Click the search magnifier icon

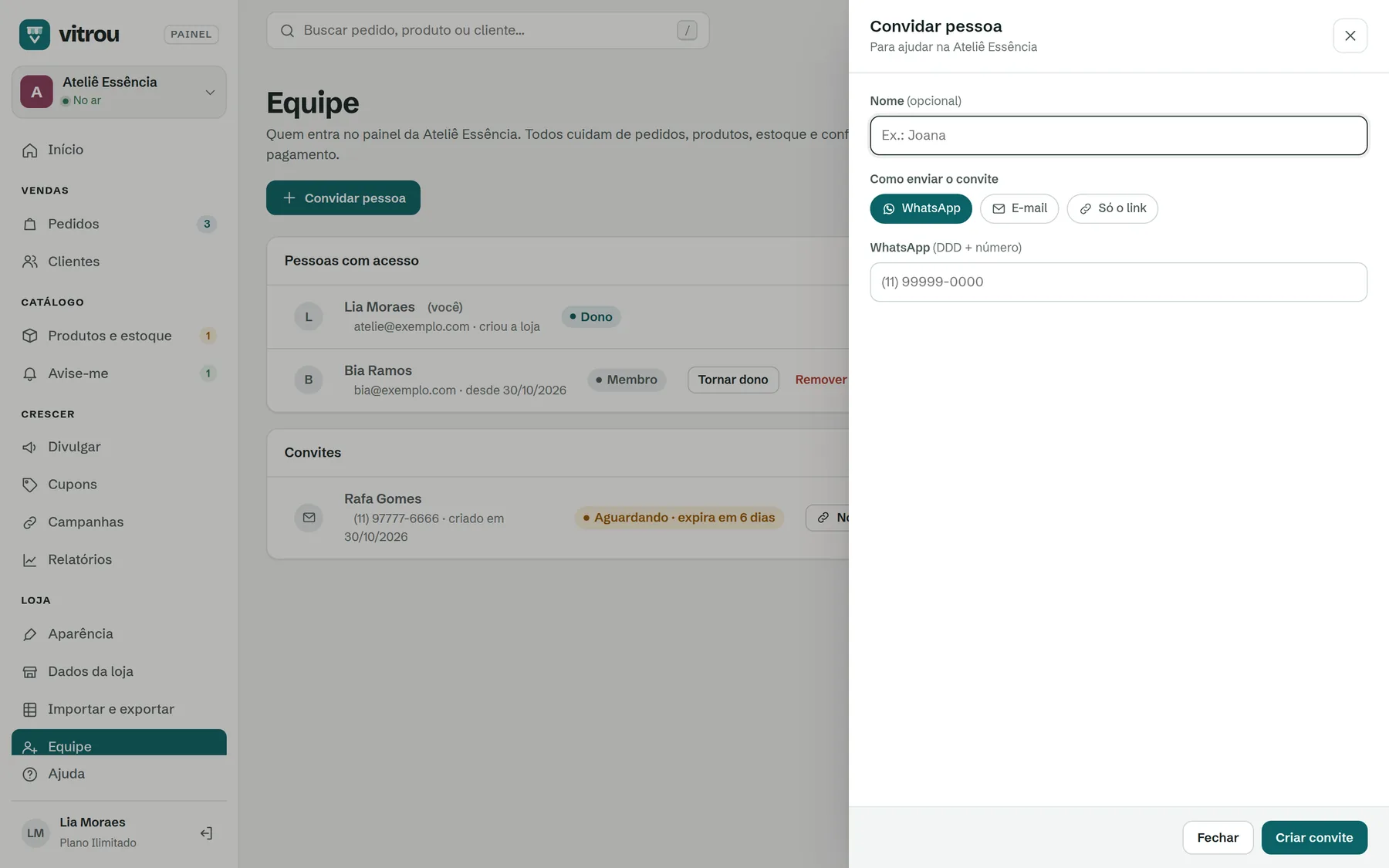(287, 31)
